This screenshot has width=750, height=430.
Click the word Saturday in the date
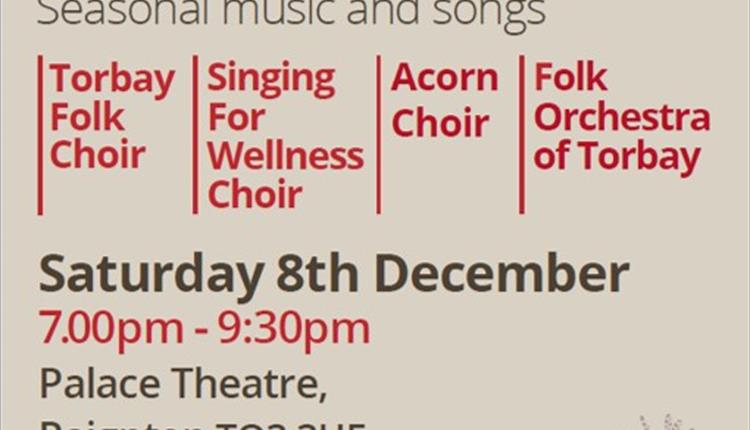pyautogui.click(x=151, y=274)
